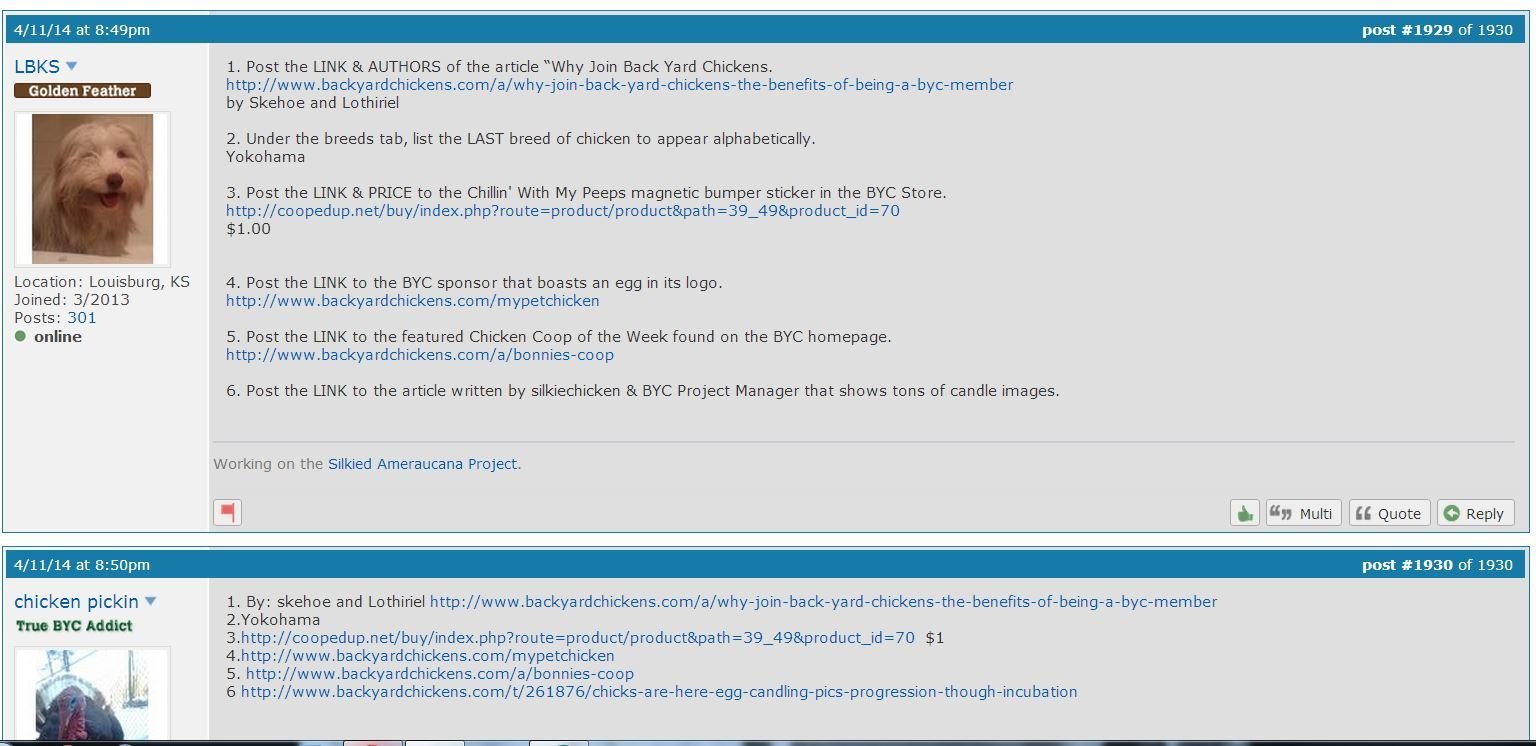
Task: View LBKS dog avatar picture
Action: coord(92,188)
